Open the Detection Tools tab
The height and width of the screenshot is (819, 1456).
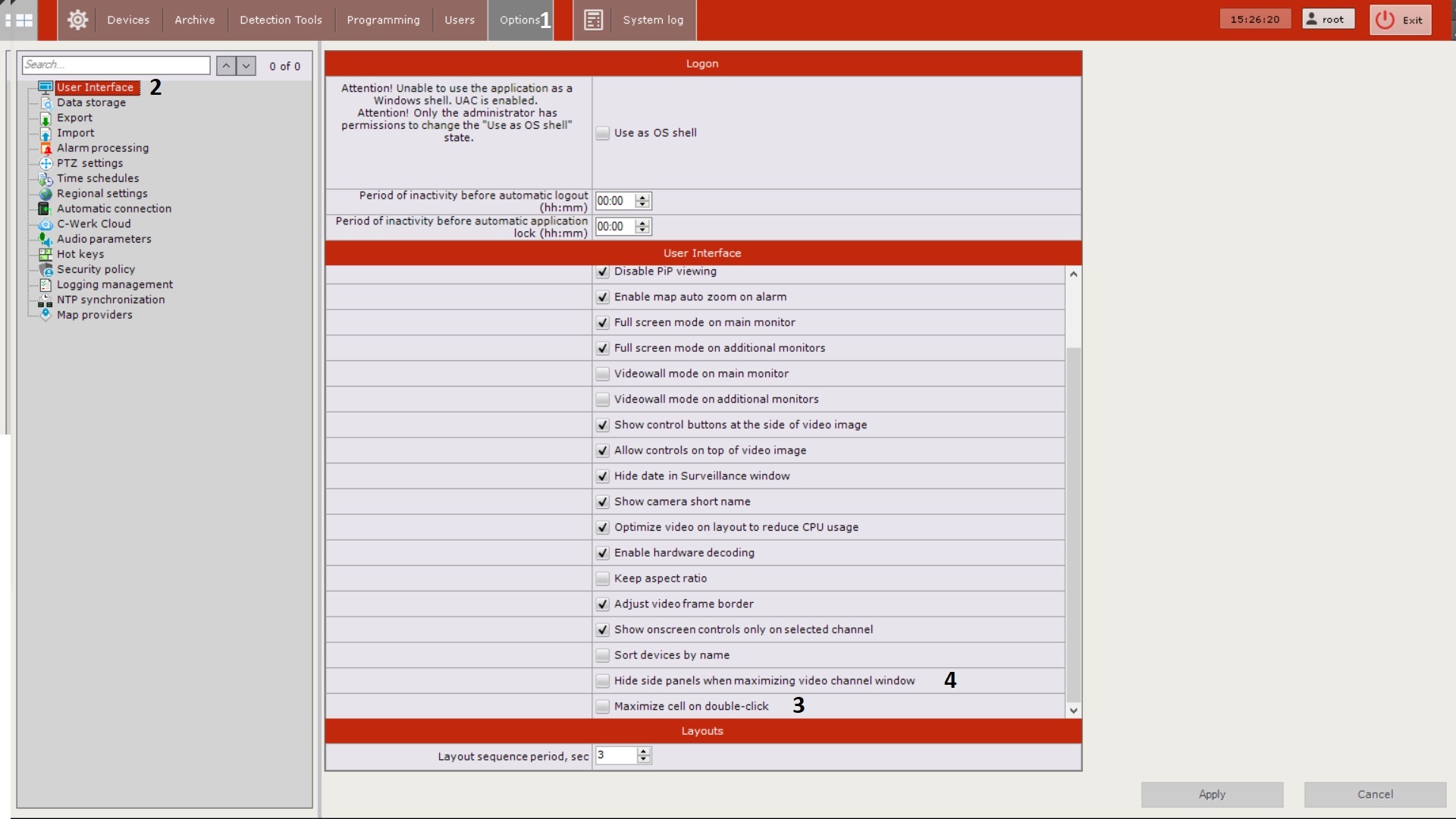coord(281,20)
